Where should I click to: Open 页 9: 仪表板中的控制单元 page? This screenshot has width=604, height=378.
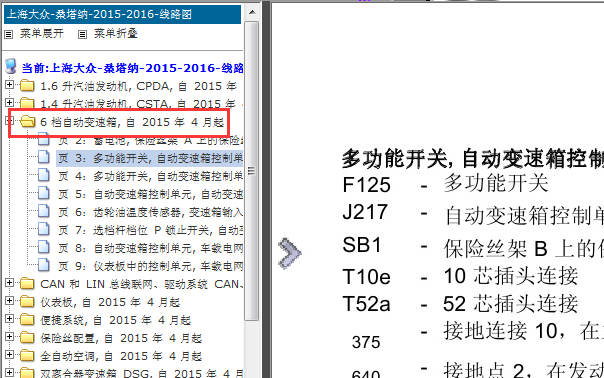tap(150, 266)
